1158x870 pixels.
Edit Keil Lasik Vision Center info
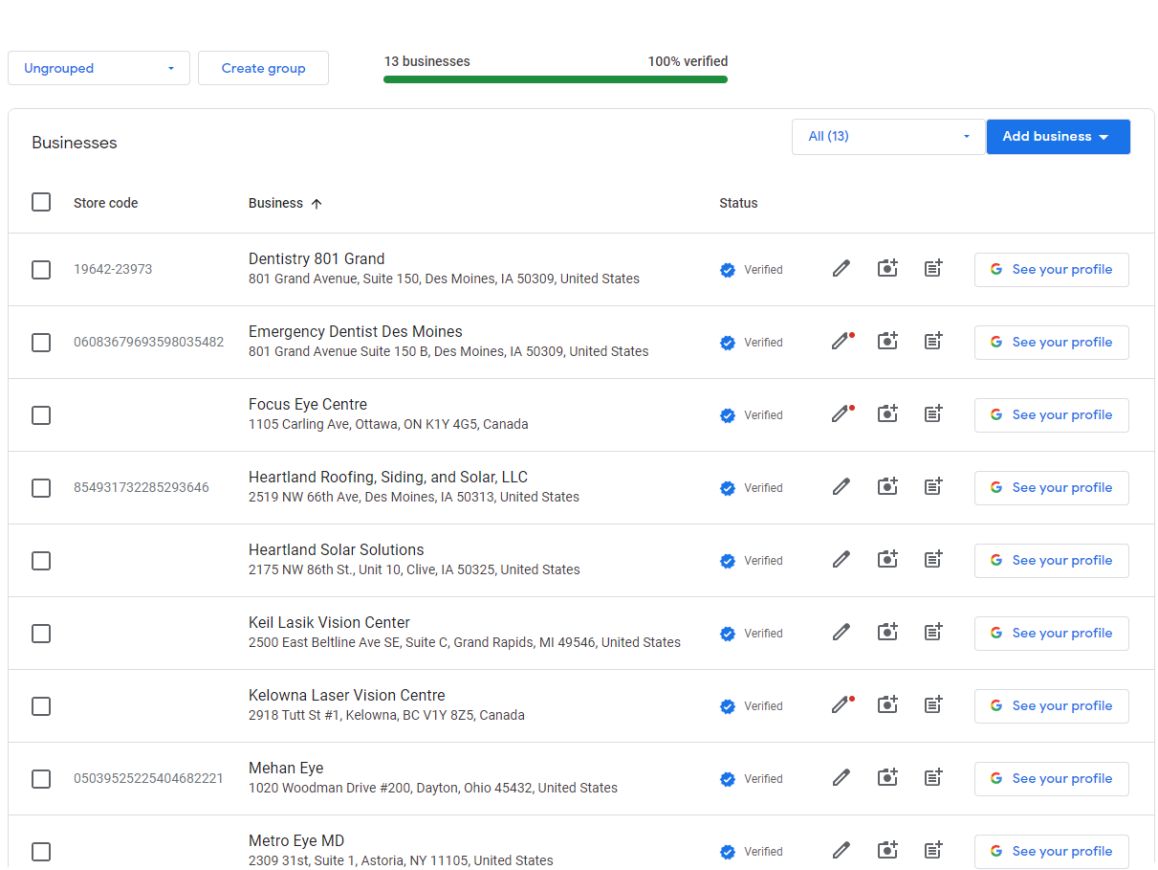(841, 632)
